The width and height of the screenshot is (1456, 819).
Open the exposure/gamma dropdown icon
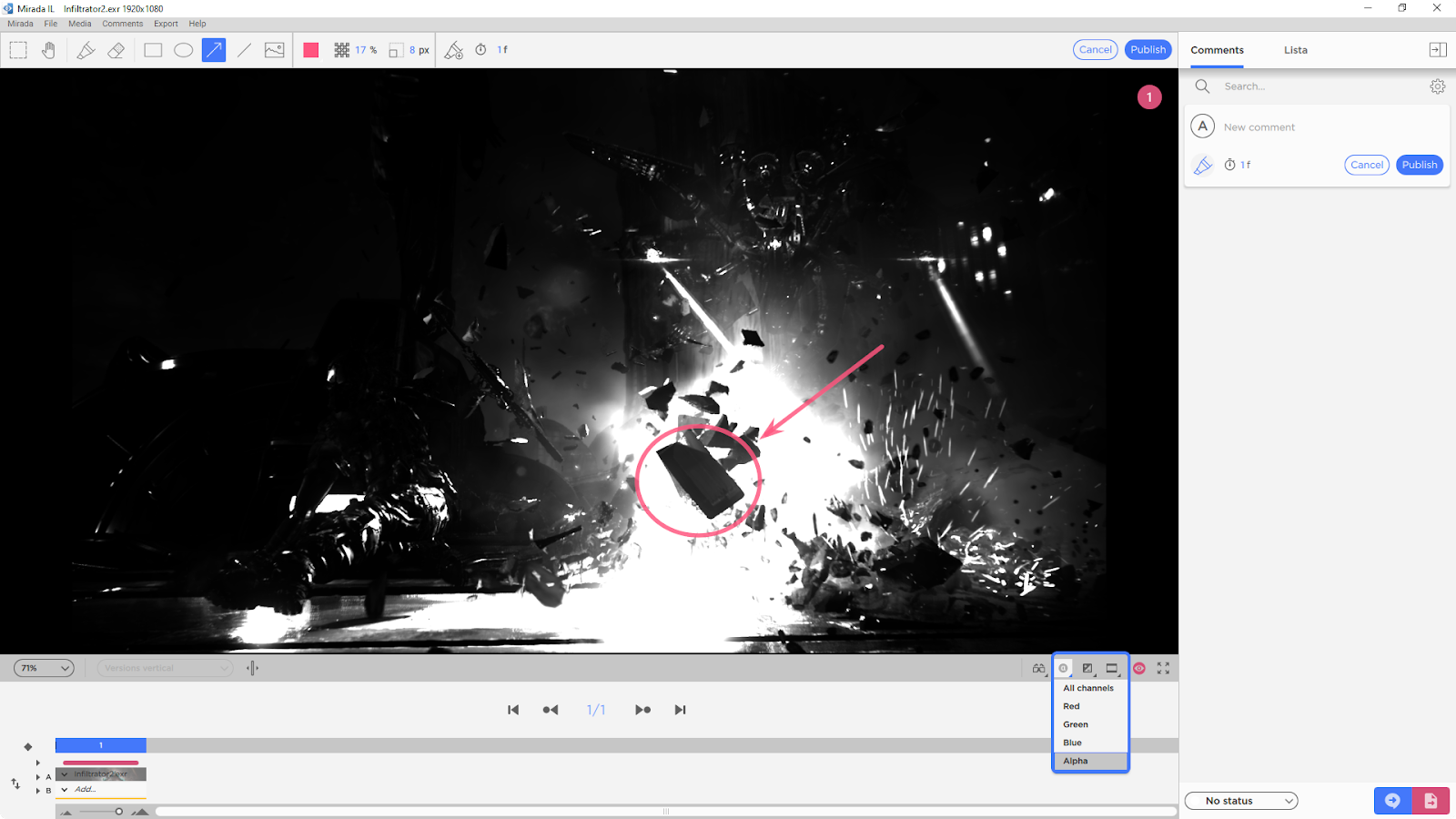(1087, 668)
